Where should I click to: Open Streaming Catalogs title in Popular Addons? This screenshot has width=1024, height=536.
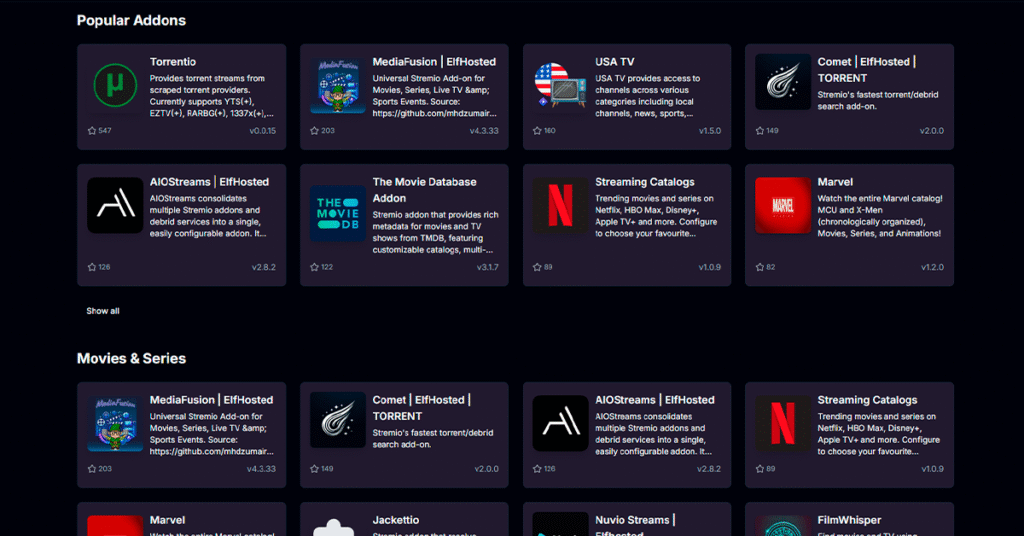point(645,182)
